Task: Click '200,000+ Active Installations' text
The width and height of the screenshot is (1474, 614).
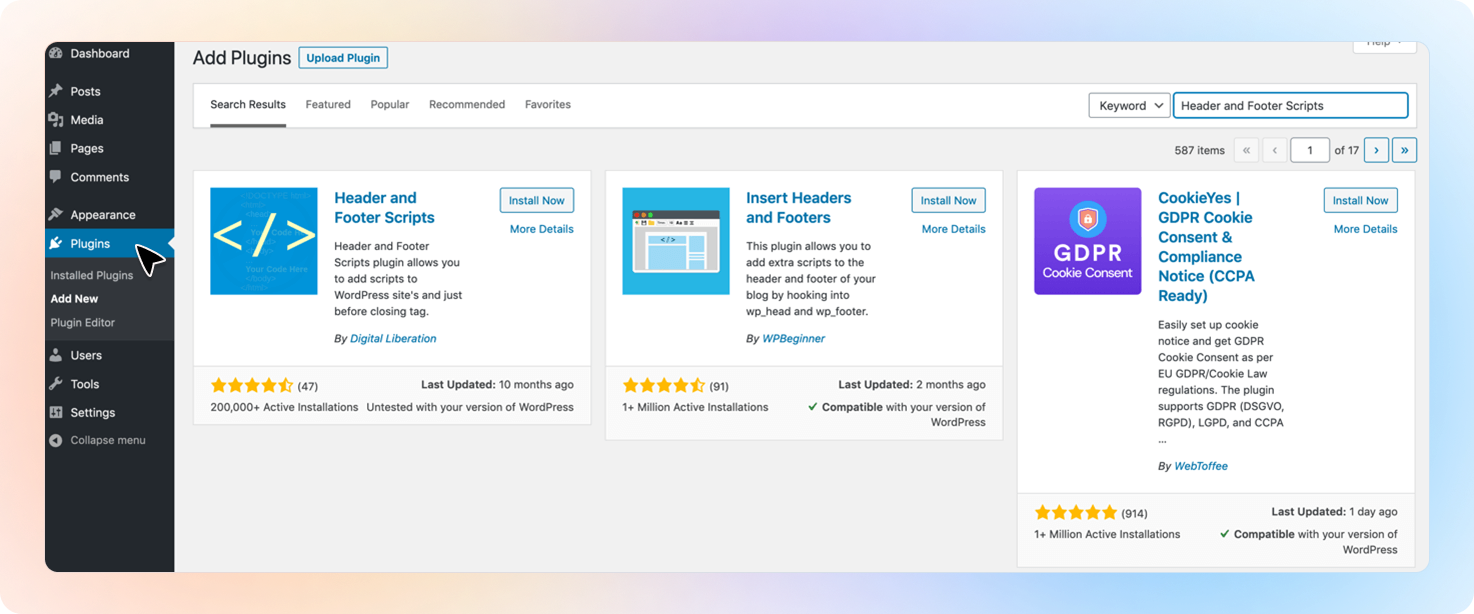Action: [x=284, y=407]
